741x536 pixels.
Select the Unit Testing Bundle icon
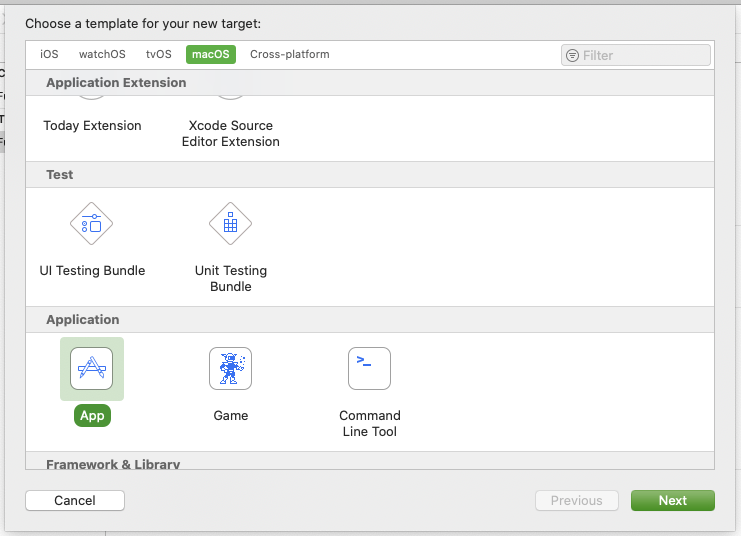[x=230, y=224]
